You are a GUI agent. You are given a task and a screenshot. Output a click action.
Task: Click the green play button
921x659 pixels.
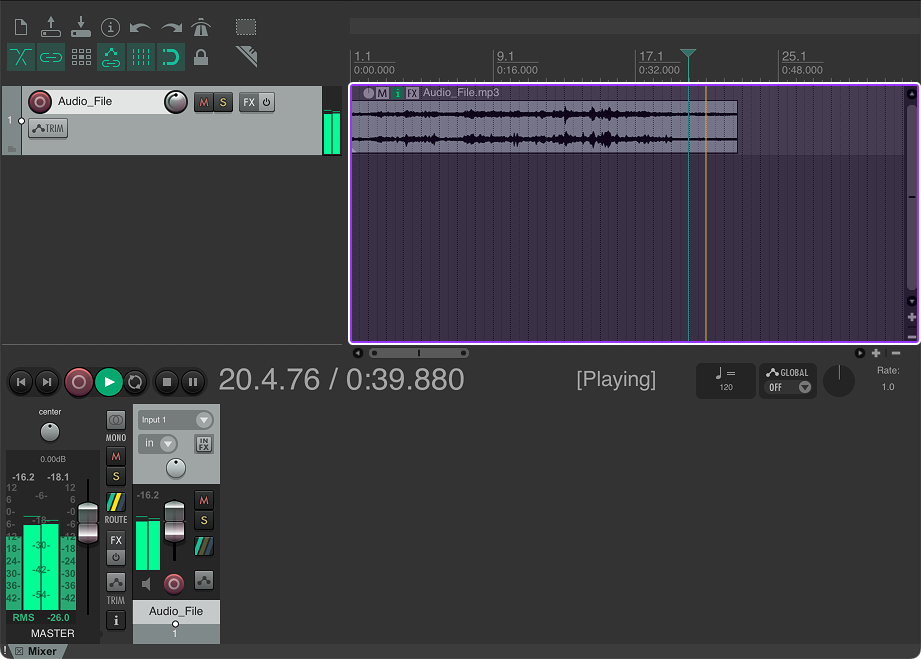pyautogui.click(x=109, y=382)
